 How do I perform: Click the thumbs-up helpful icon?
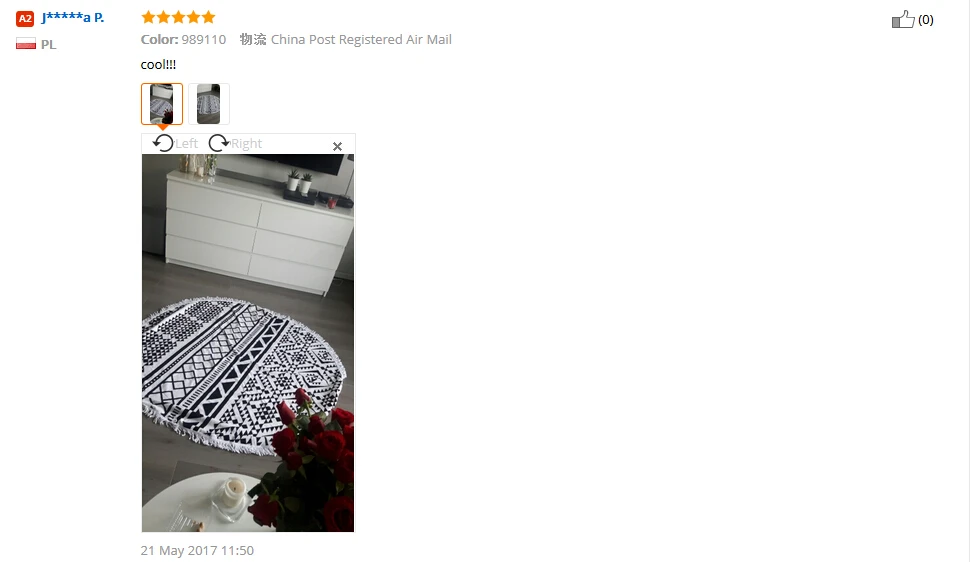coord(903,19)
